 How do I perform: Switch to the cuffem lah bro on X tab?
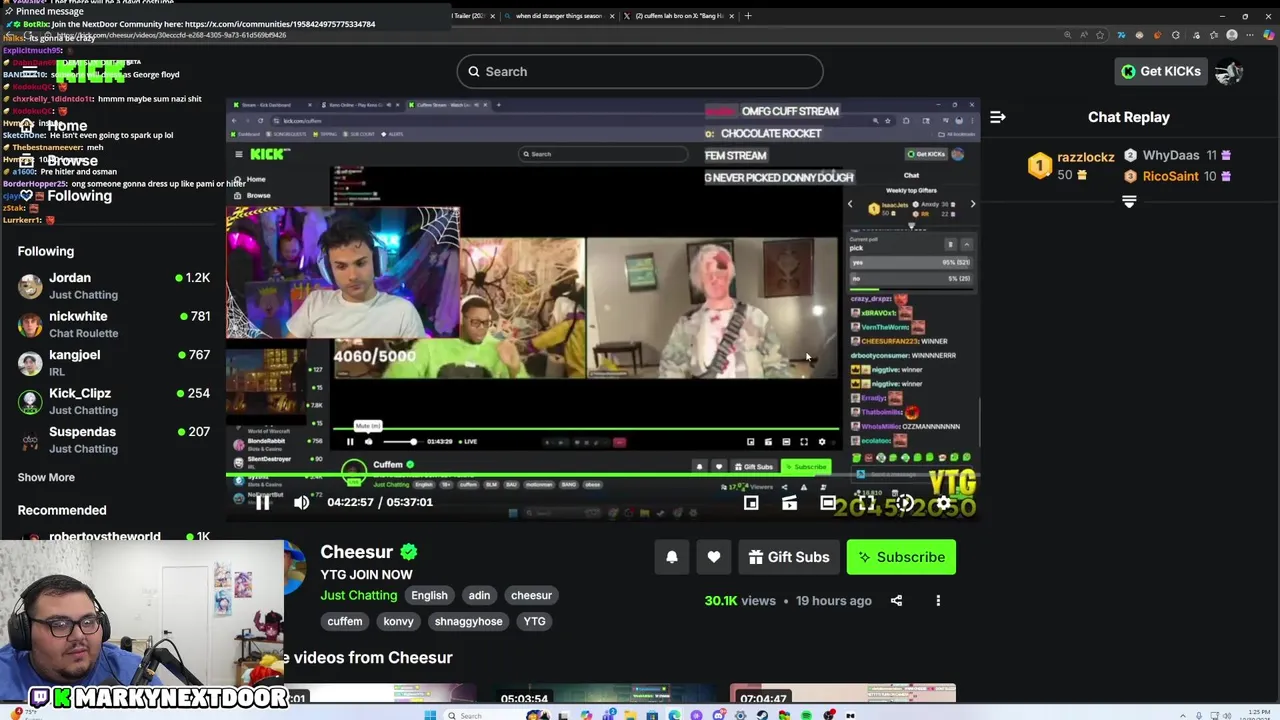pyautogui.click(x=679, y=16)
